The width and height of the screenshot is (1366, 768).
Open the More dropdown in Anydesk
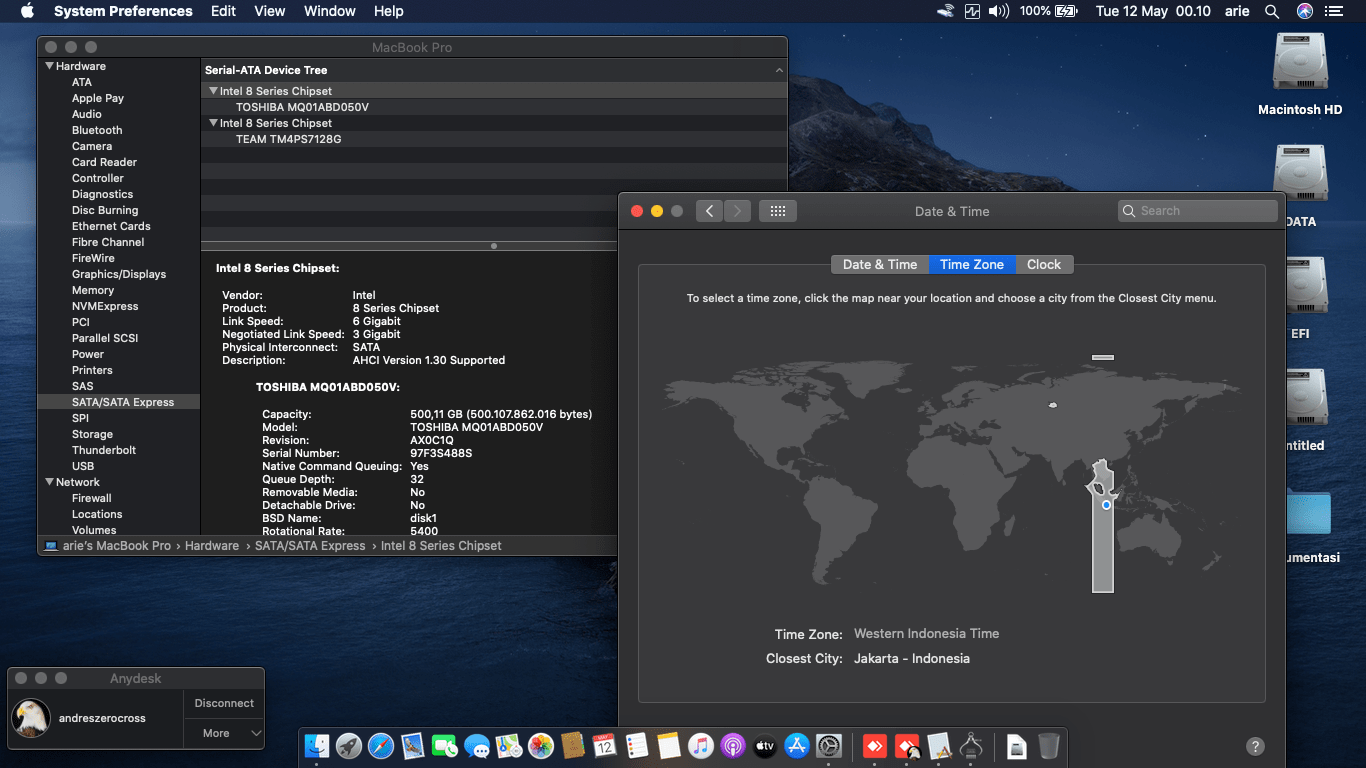(224, 733)
